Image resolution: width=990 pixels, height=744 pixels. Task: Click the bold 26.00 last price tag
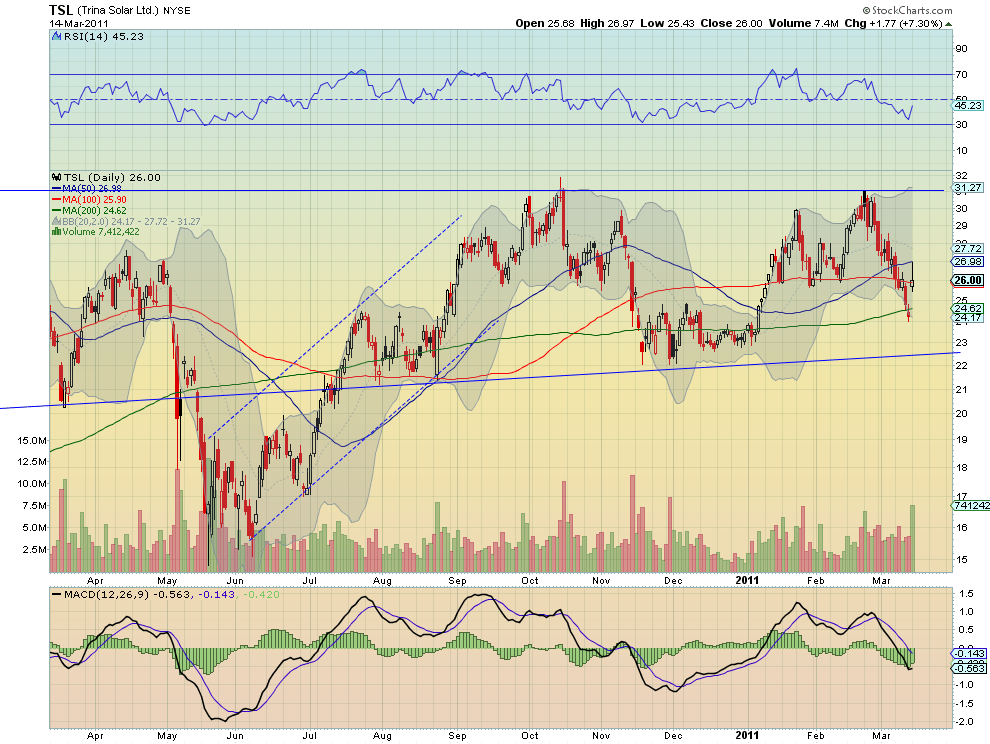pos(968,280)
